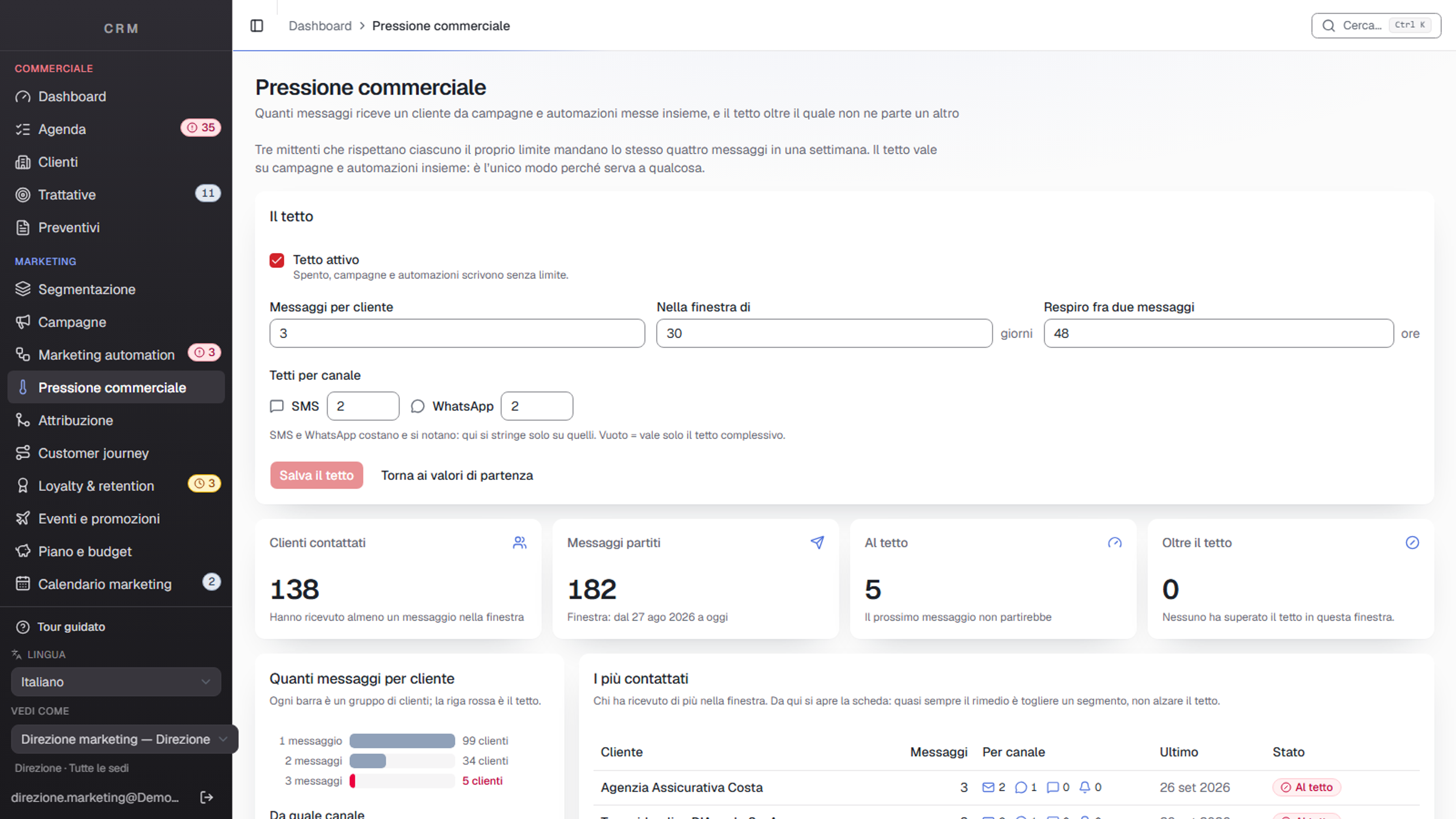The height and width of the screenshot is (819, 1456).
Task: Click the SMS limit input field
Action: 363,406
